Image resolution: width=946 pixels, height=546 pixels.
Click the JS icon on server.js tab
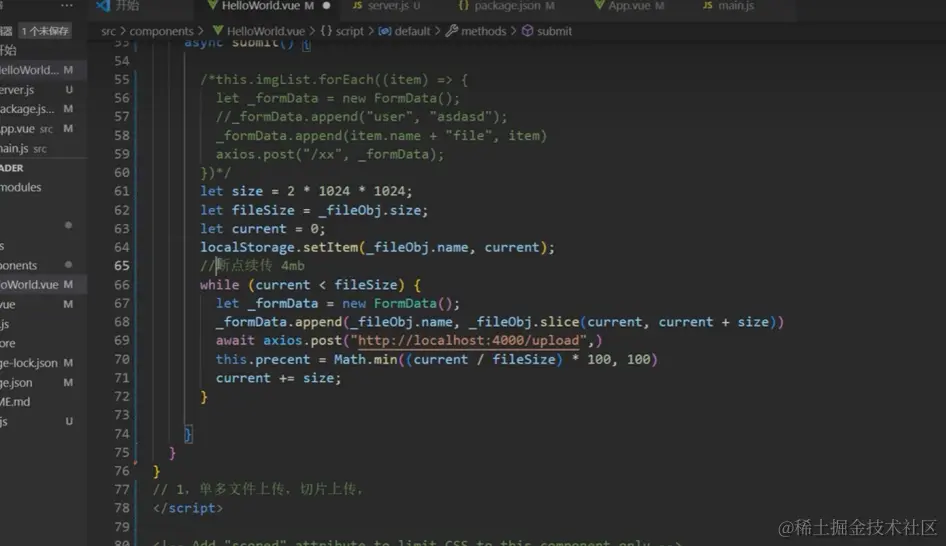coord(357,5)
